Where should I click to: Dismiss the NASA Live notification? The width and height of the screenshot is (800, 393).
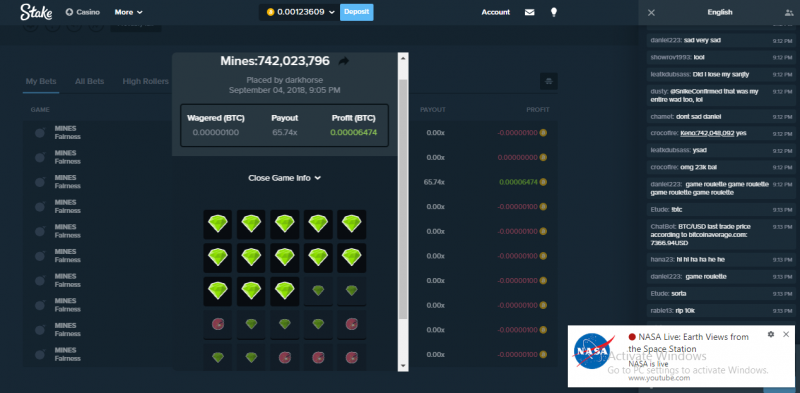coord(786,334)
